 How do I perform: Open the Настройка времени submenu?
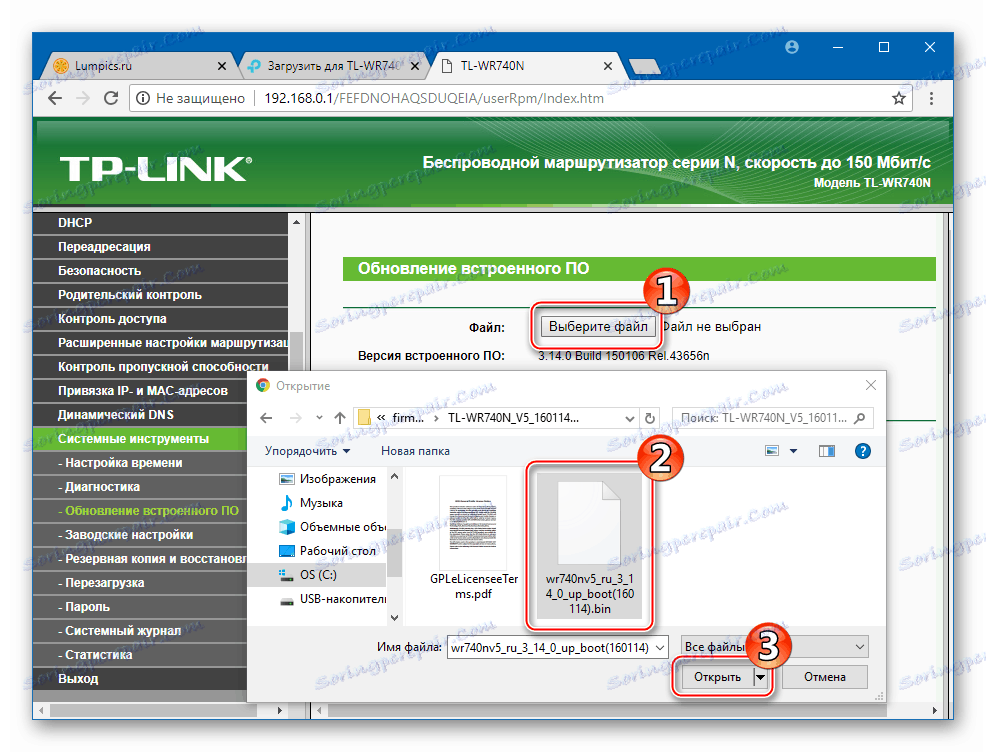140,463
